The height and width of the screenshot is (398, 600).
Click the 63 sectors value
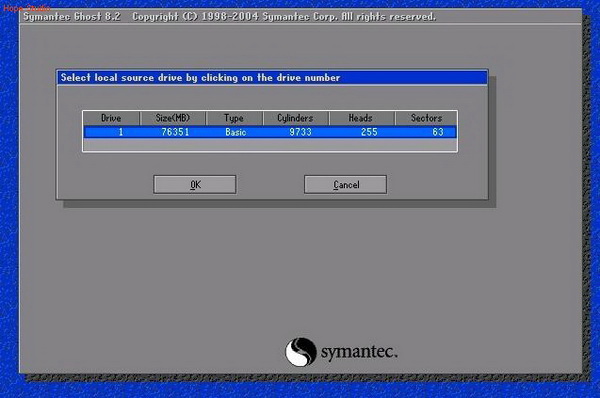(x=438, y=132)
